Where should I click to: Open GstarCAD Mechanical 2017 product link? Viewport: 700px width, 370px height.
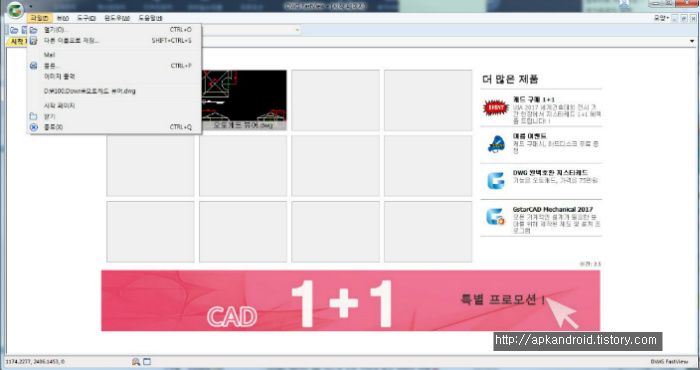pos(553,209)
